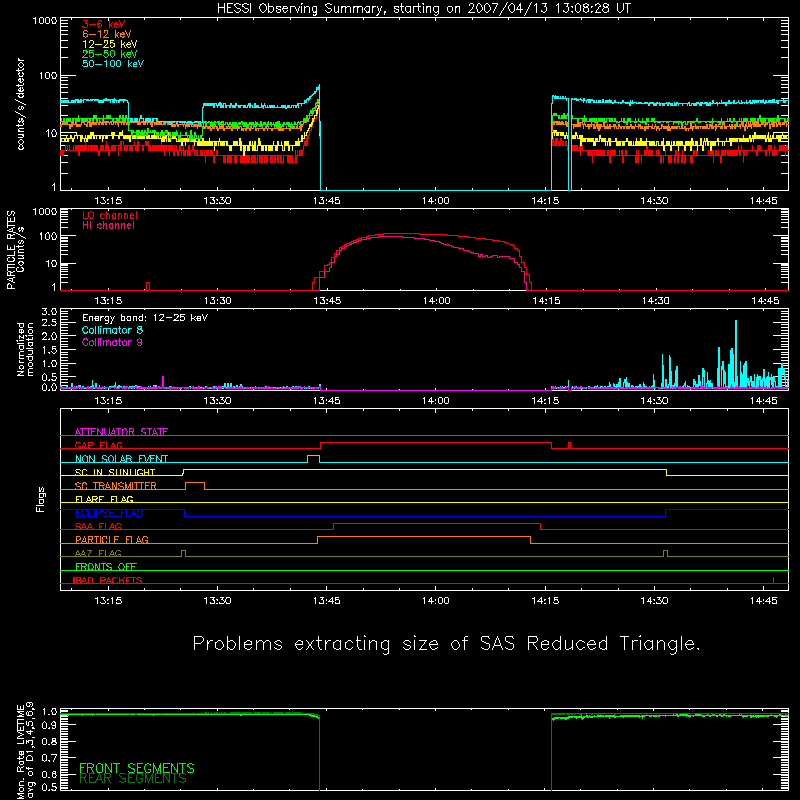The image size is (800, 800).
Task: Click the '14:30' tick label under the particle rates panel
Action: pos(655,301)
